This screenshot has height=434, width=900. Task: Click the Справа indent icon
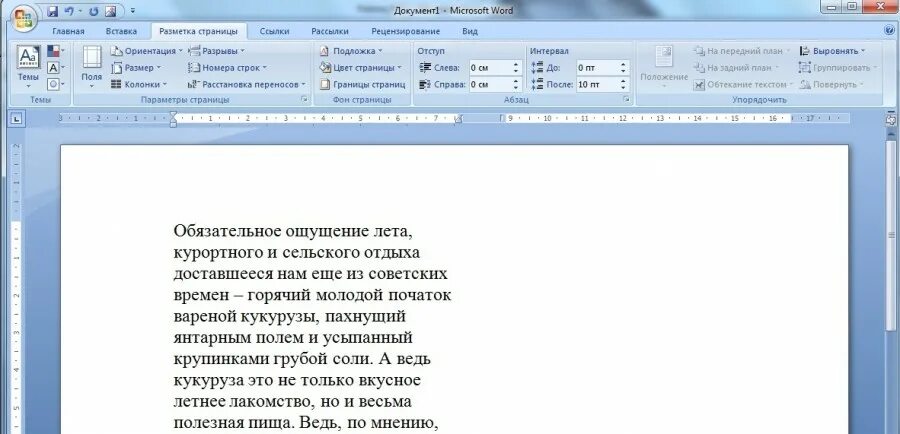[425, 84]
